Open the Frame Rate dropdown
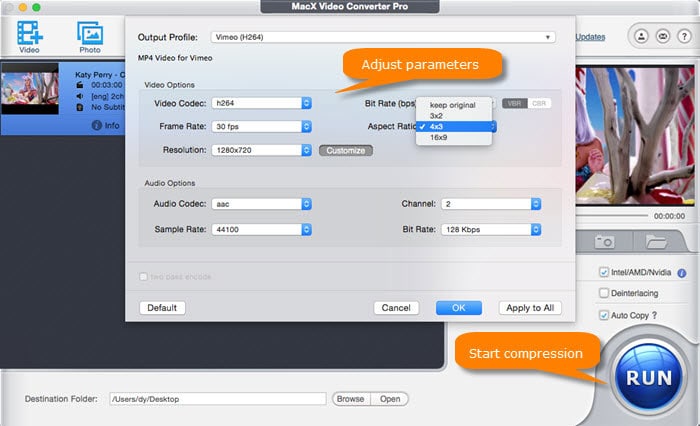Image resolution: width=700 pixels, height=426 pixels. point(262,127)
